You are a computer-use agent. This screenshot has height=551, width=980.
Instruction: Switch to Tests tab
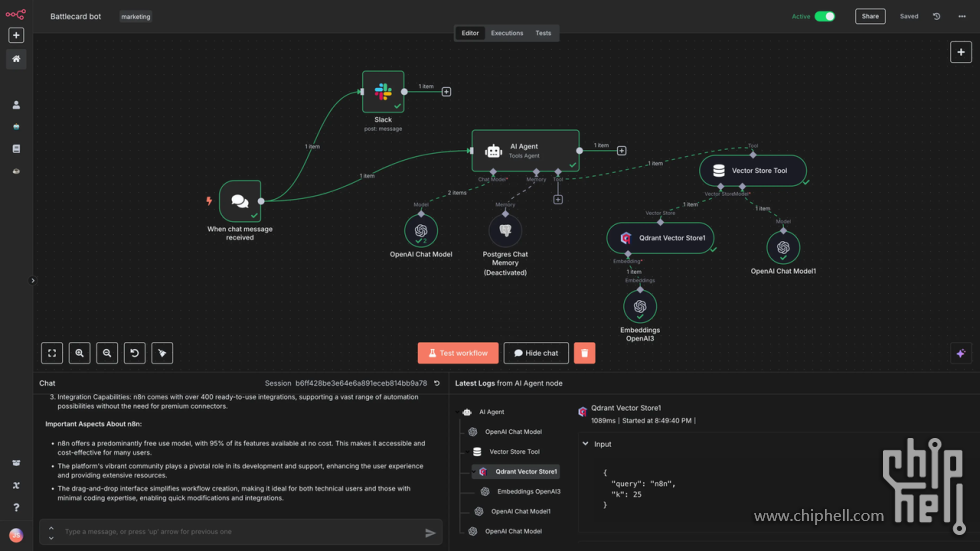coord(543,33)
